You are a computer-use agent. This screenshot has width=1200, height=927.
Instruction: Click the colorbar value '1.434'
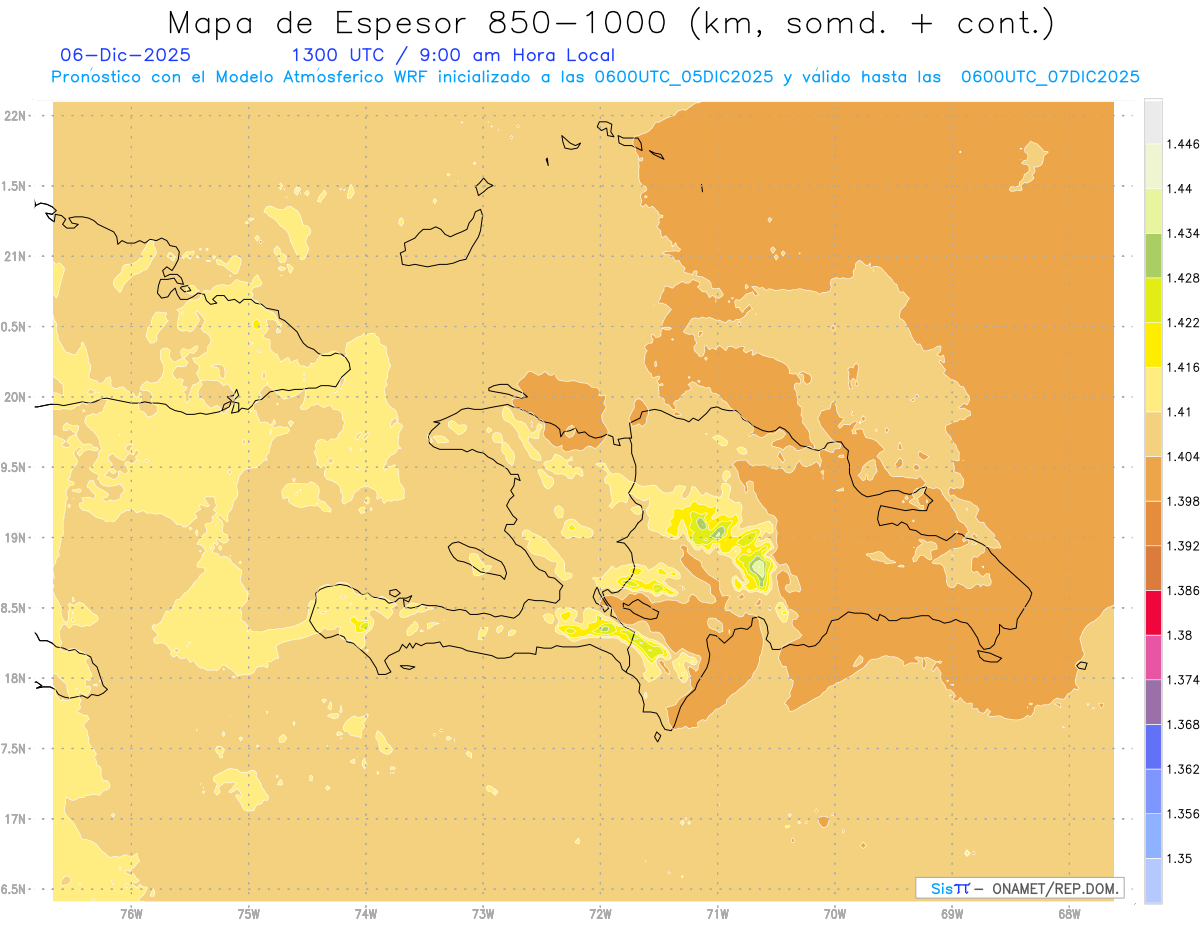[1183, 233]
